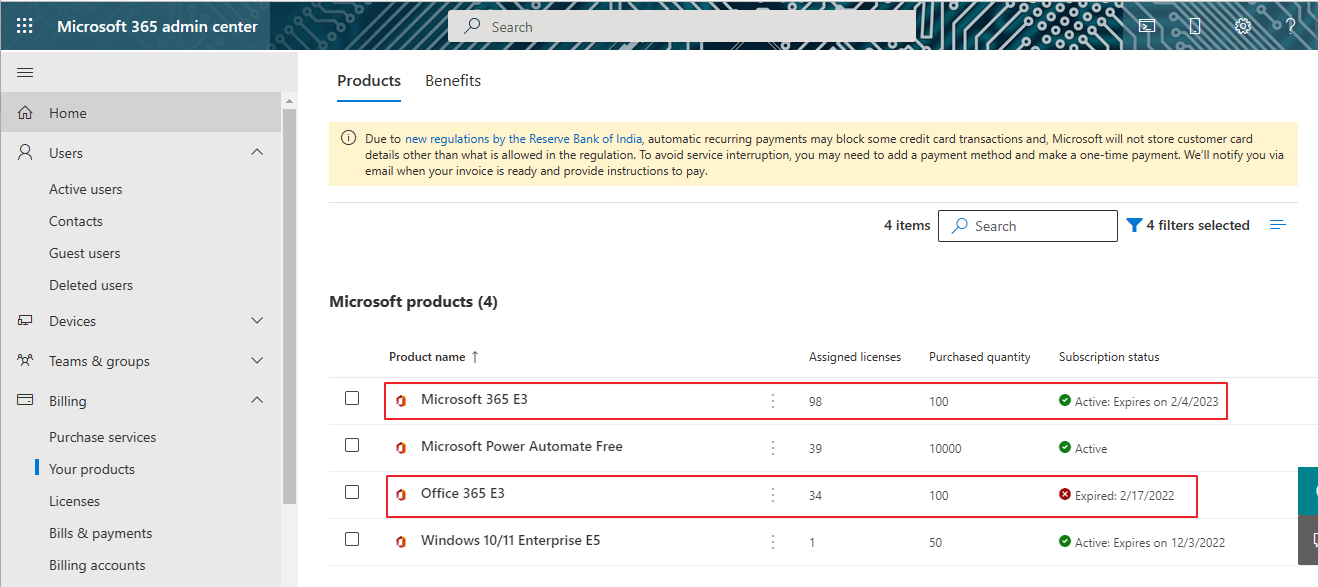The width and height of the screenshot is (1318, 587).
Task: Open more actions for Office 365 E3
Action: pos(773,495)
